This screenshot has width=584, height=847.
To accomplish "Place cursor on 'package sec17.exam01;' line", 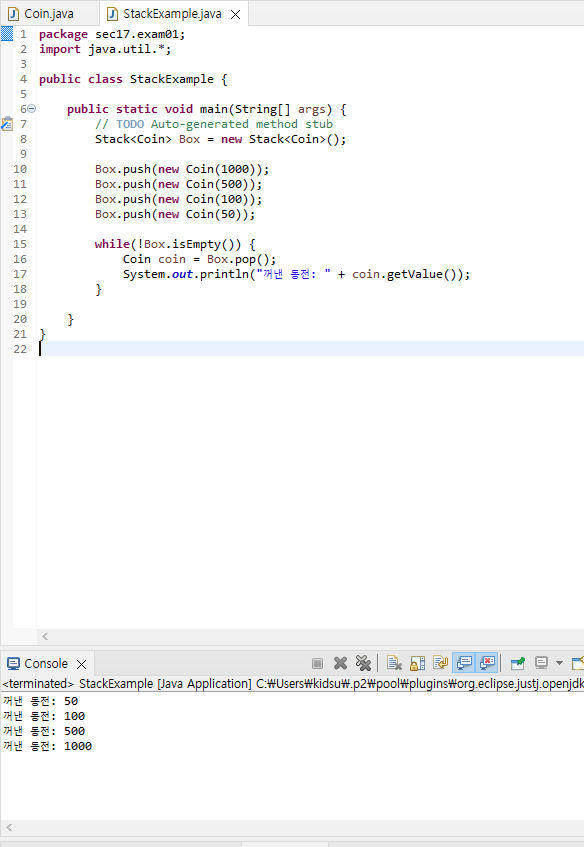I will click(x=112, y=34).
